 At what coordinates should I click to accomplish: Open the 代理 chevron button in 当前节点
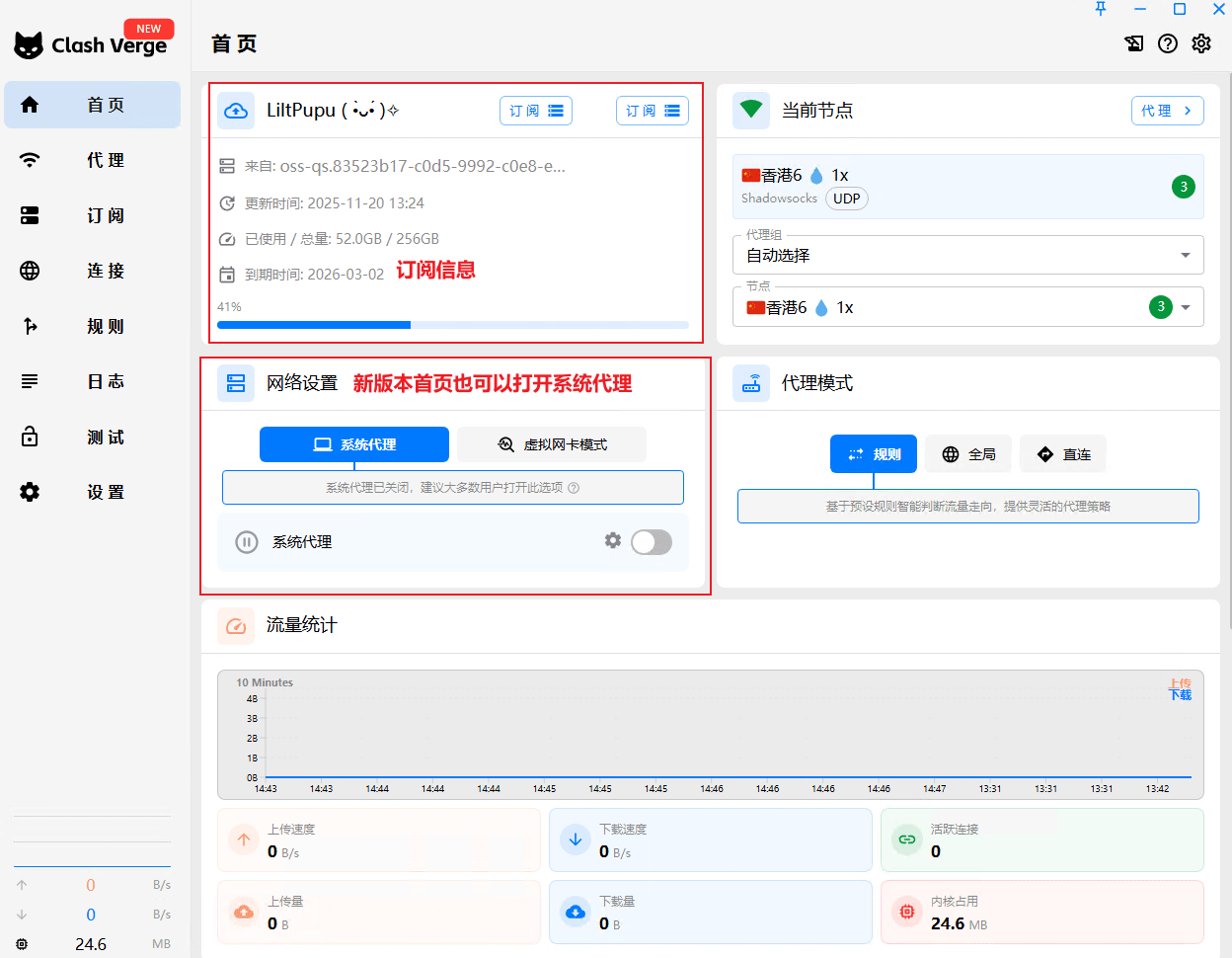(1167, 111)
